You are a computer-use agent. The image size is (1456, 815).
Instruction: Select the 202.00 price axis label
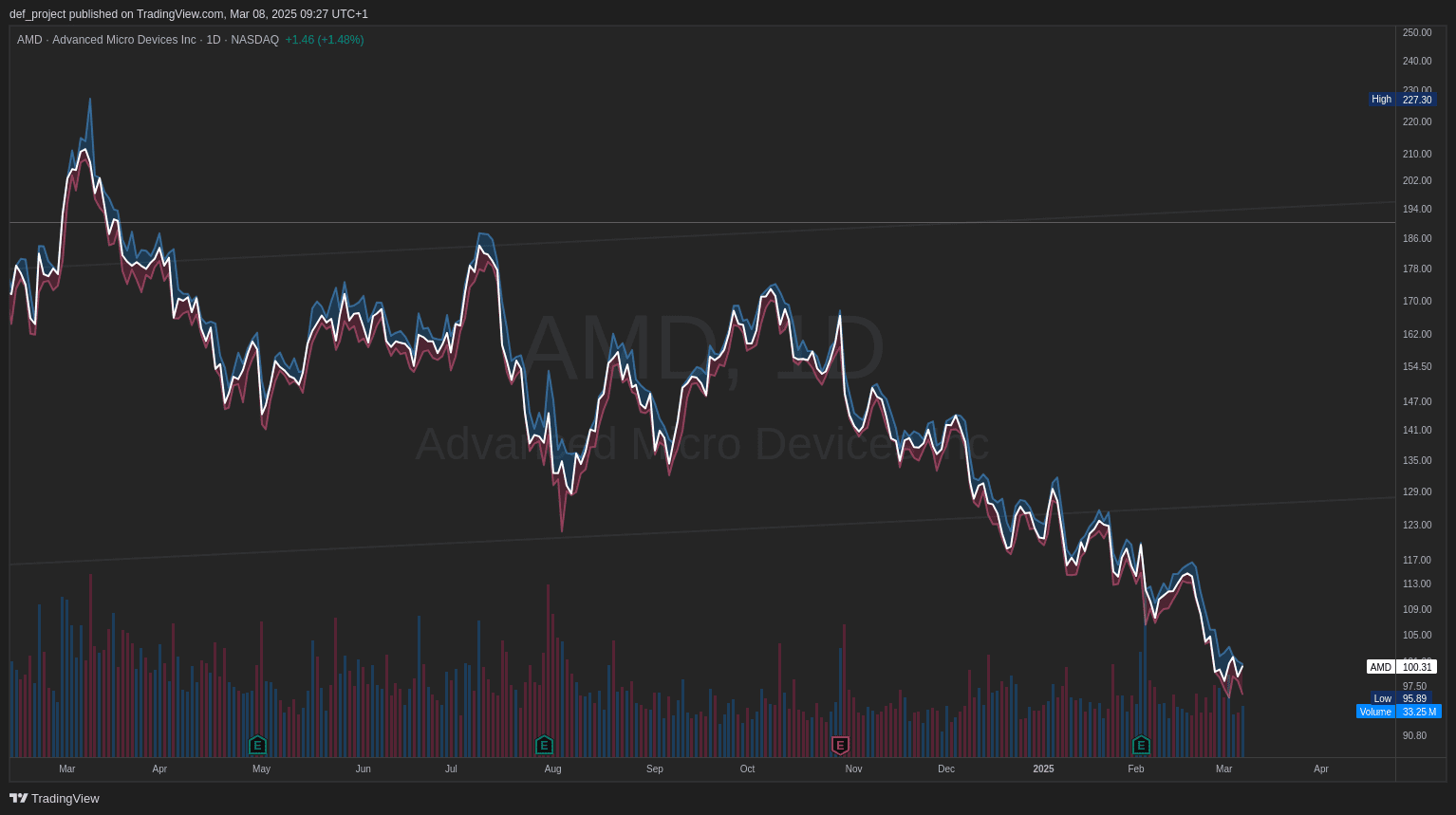pyautogui.click(x=1417, y=180)
